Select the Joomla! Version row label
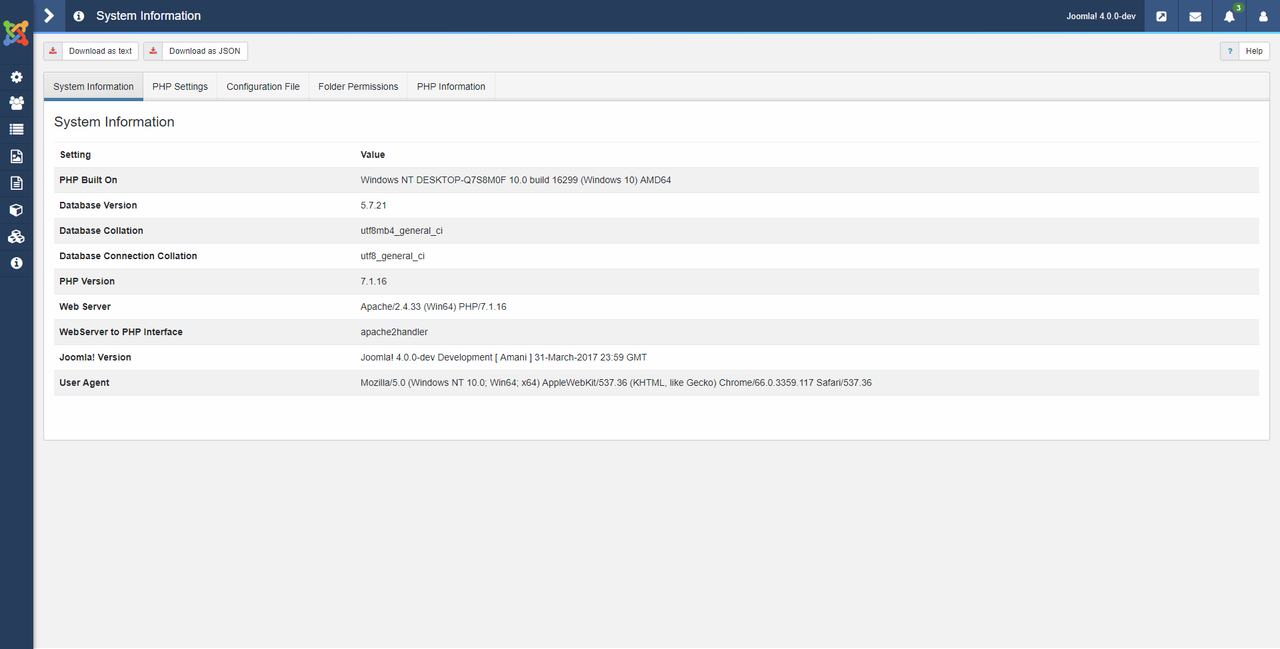The image size is (1280, 649). click(x=95, y=357)
